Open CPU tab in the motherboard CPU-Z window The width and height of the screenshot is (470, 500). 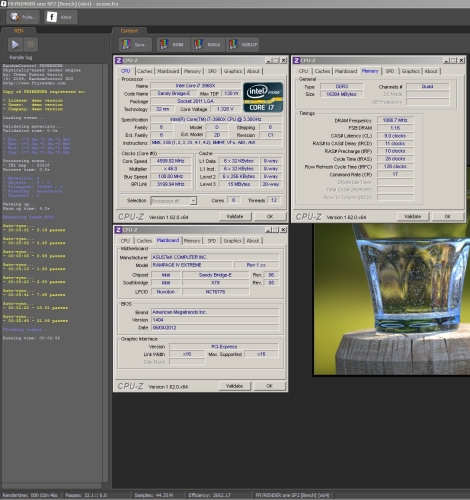(125, 241)
